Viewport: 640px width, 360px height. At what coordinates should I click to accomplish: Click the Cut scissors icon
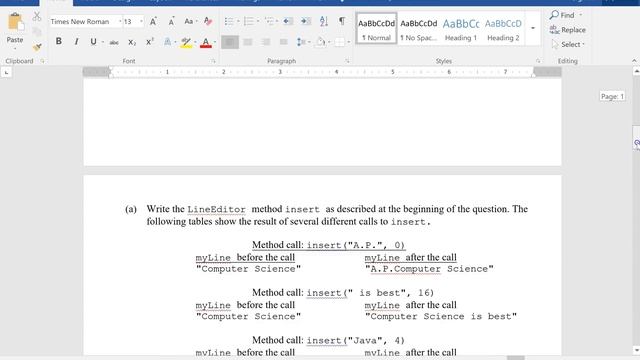pos(37,16)
